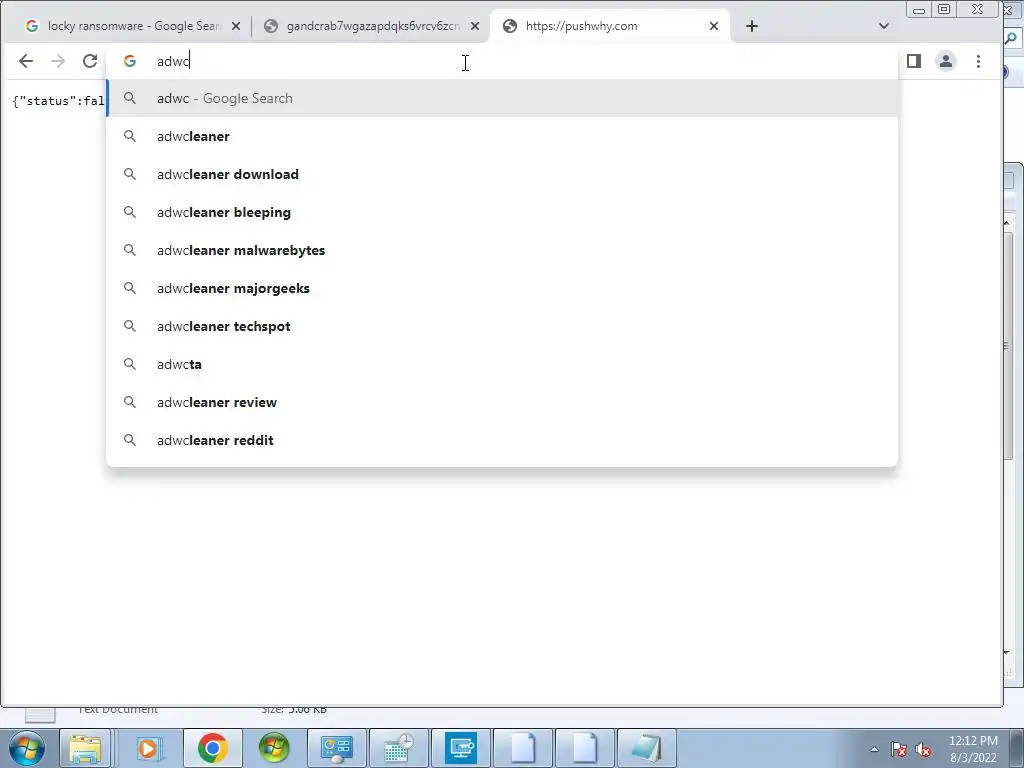Click the Windows flag taskbar icon

pyautogui.click(x=274, y=748)
